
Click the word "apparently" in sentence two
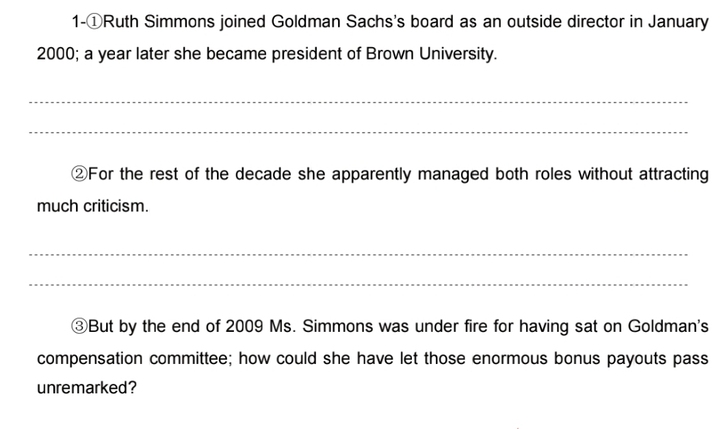point(371,175)
